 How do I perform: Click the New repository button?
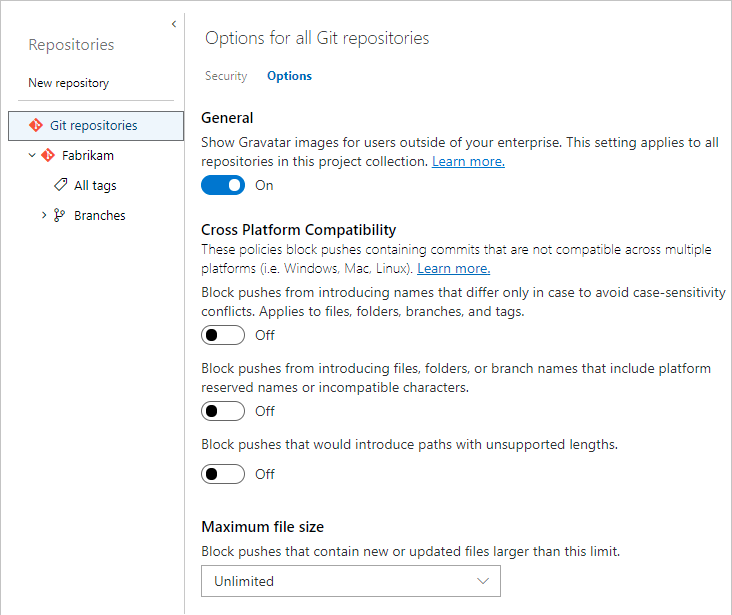tap(69, 83)
